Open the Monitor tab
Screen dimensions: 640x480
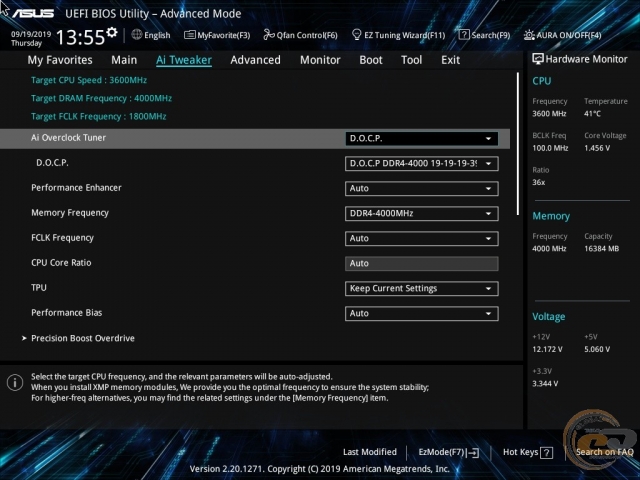(x=320, y=60)
